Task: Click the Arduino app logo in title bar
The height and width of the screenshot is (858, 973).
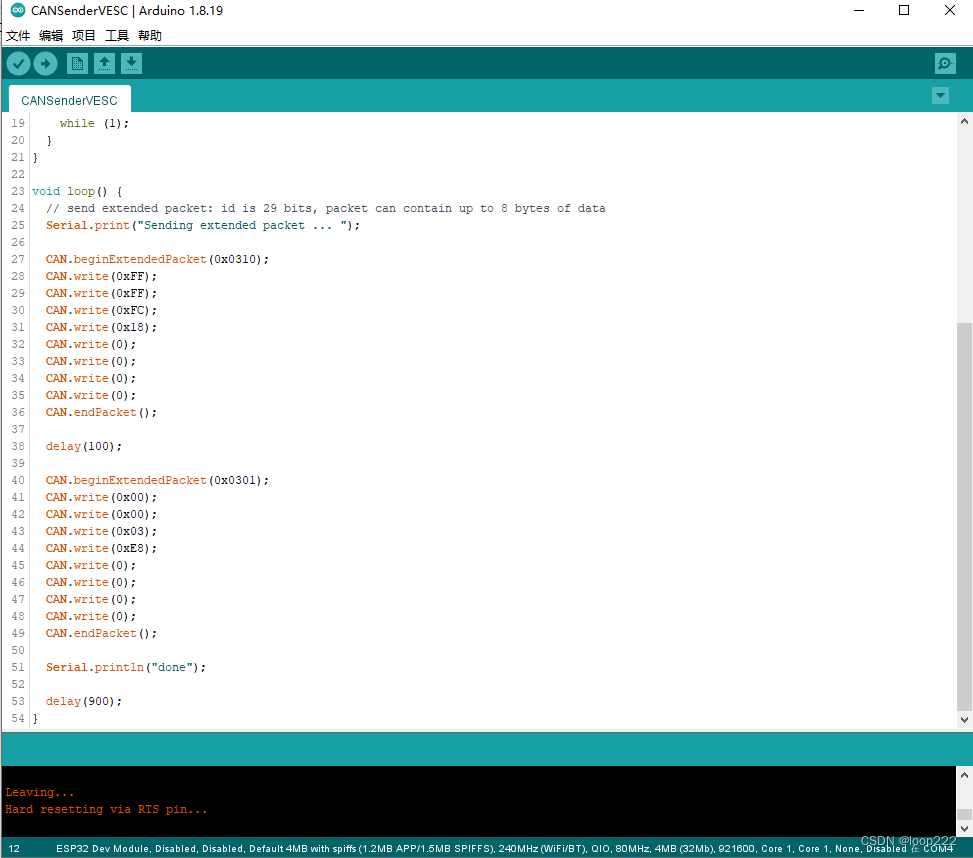Action: [18, 10]
